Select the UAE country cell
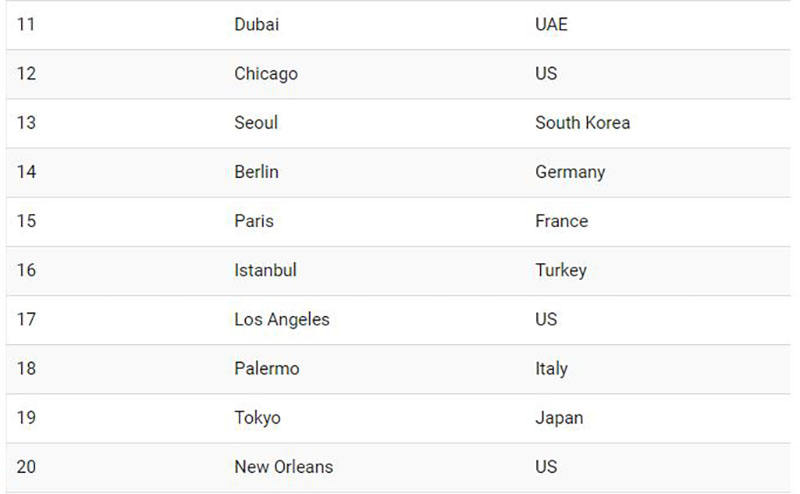The height and width of the screenshot is (494, 800). point(551,24)
